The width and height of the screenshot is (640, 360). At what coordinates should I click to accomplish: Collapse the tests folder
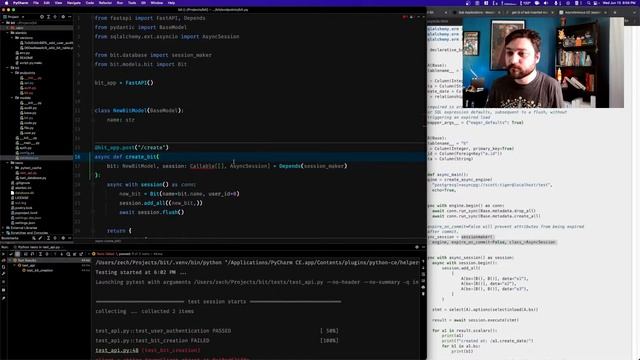pos(8,163)
